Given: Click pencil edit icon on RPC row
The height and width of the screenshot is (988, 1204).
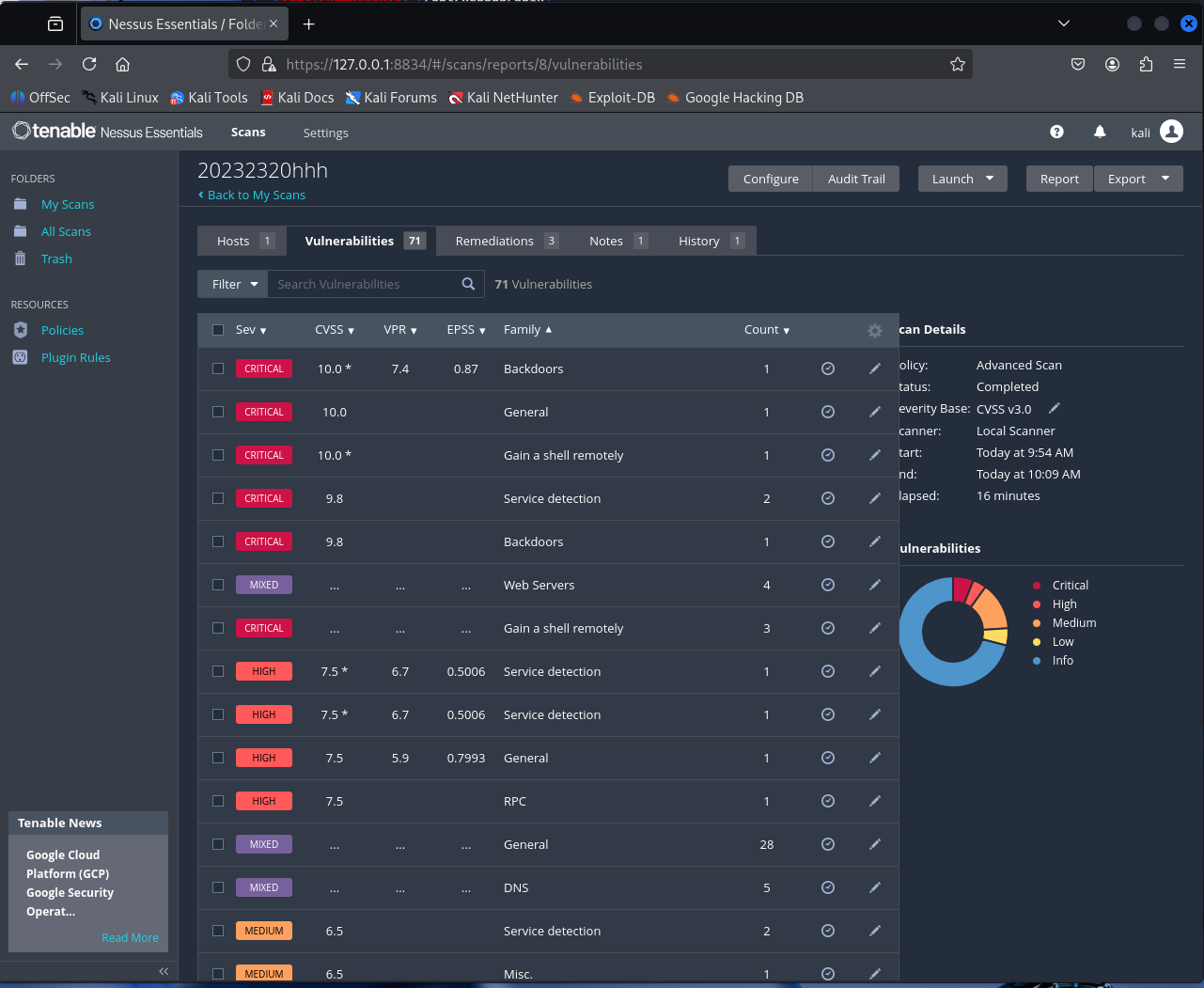Looking at the screenshot, I should [x=875, y=801].
